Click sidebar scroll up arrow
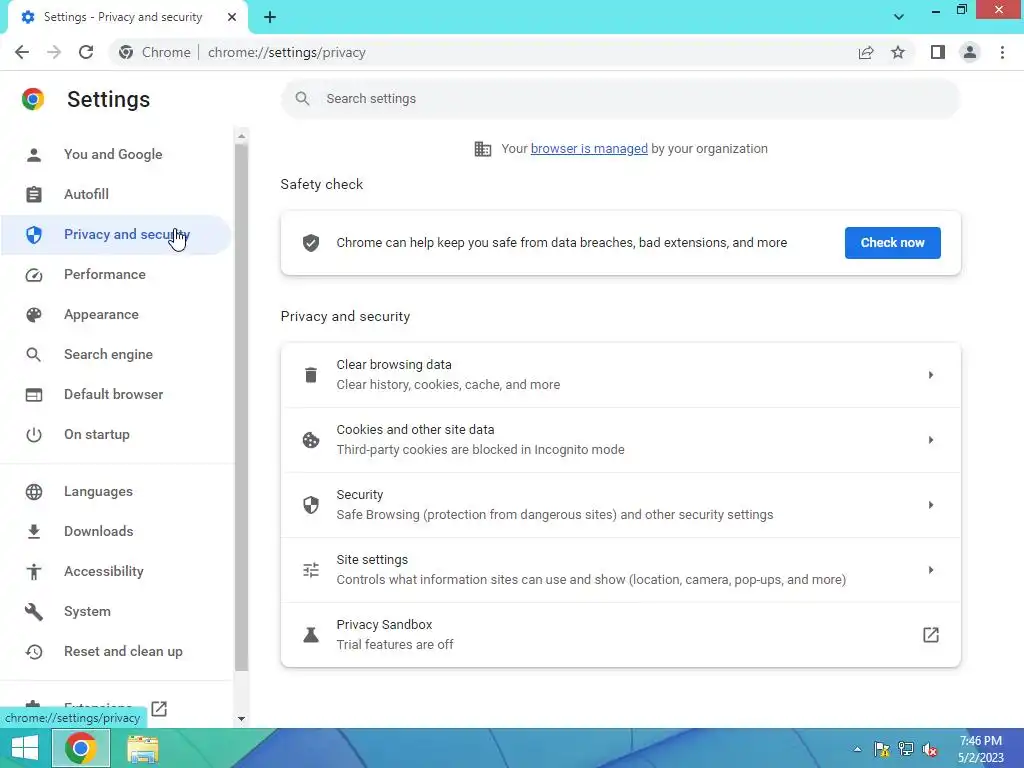The height and width of the screenshot is (768, 1024). (241, 136)
